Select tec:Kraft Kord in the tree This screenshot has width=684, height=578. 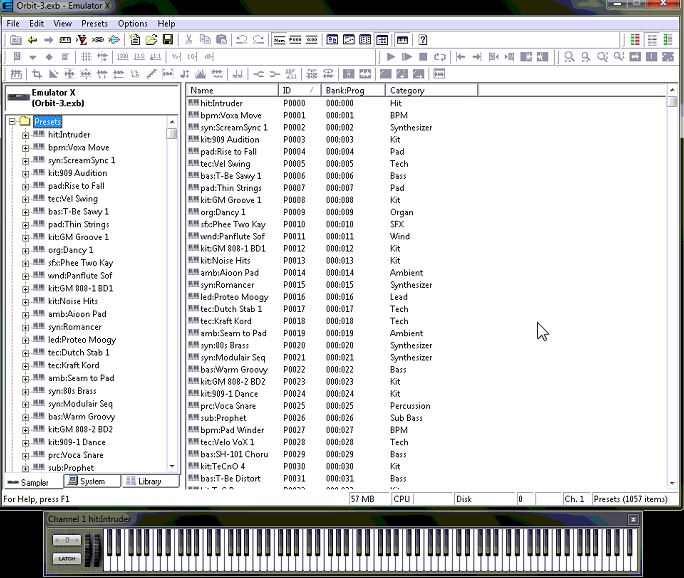click(x=74, y=365)
